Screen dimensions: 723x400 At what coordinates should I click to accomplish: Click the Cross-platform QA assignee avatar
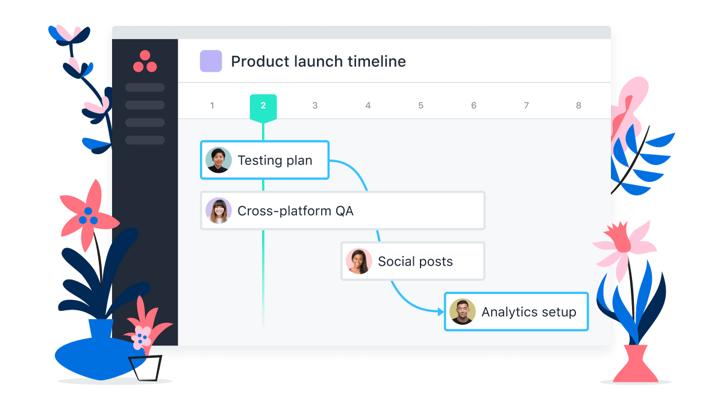pyautogui.click(x=219, y=211)
